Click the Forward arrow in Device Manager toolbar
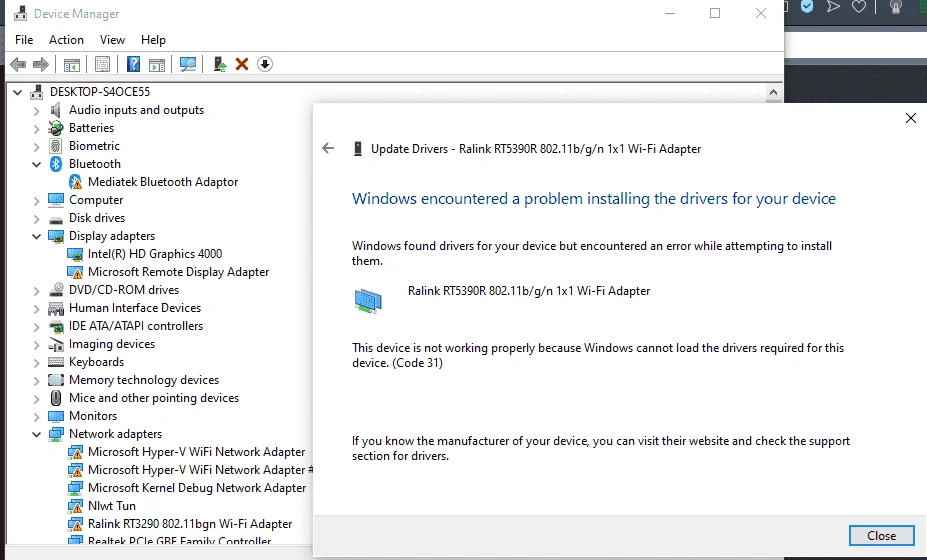The height and width of the screenshot is (560, 927). pyautogui.click(x=41, y=64)
